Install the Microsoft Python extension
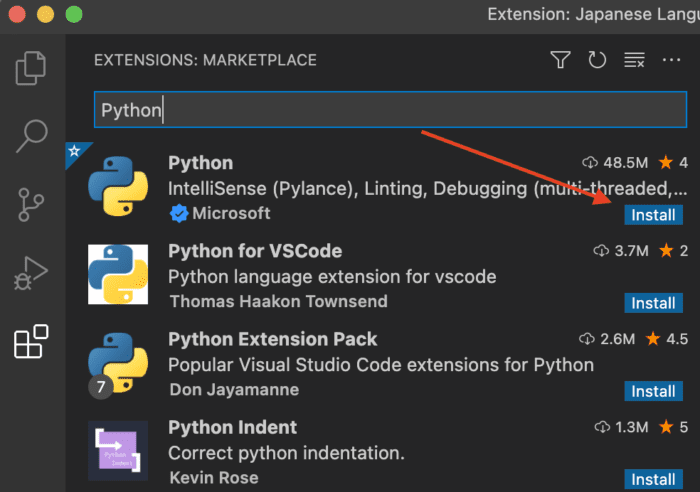 click(653, 215)
